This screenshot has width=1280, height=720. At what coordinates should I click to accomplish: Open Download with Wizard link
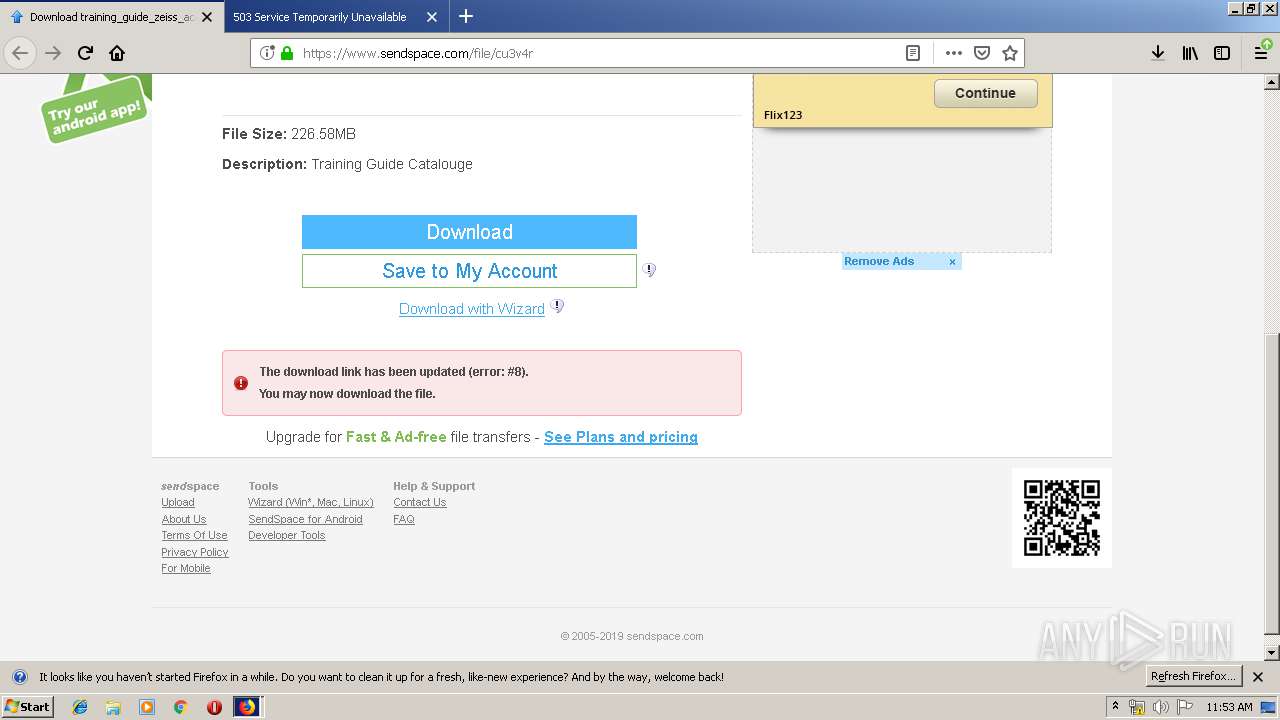[472, 309]
